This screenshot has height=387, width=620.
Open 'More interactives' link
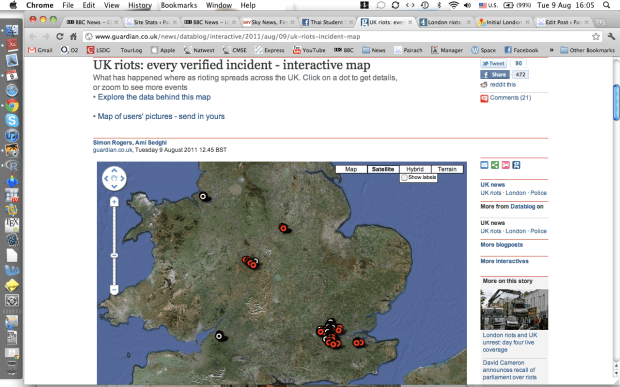coord(504,261)
